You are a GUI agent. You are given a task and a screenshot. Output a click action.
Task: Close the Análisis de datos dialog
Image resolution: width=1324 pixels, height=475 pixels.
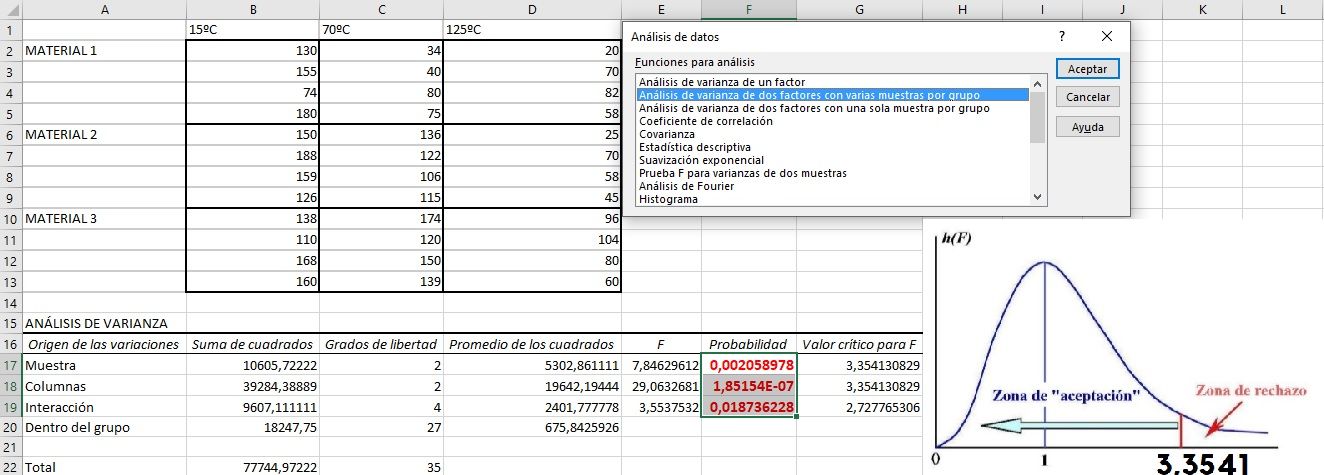click(x=1106, y=36)
